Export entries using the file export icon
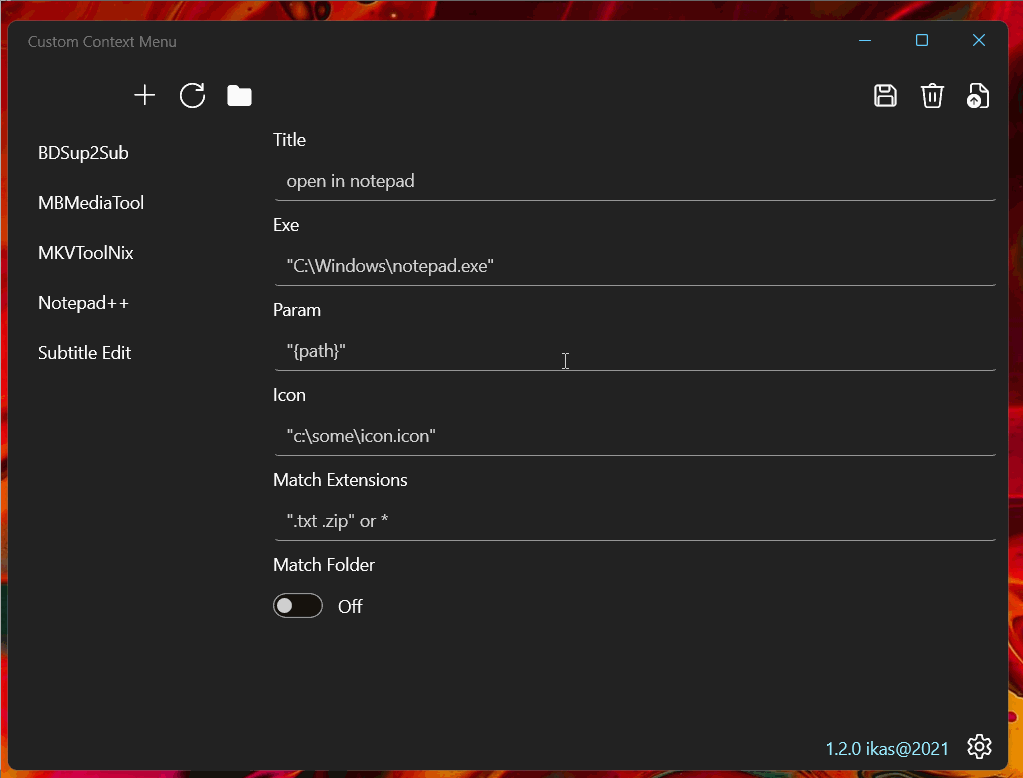The width and height of the screenshot is (1023, 778). pyautogui.click(x=978, y=95)
